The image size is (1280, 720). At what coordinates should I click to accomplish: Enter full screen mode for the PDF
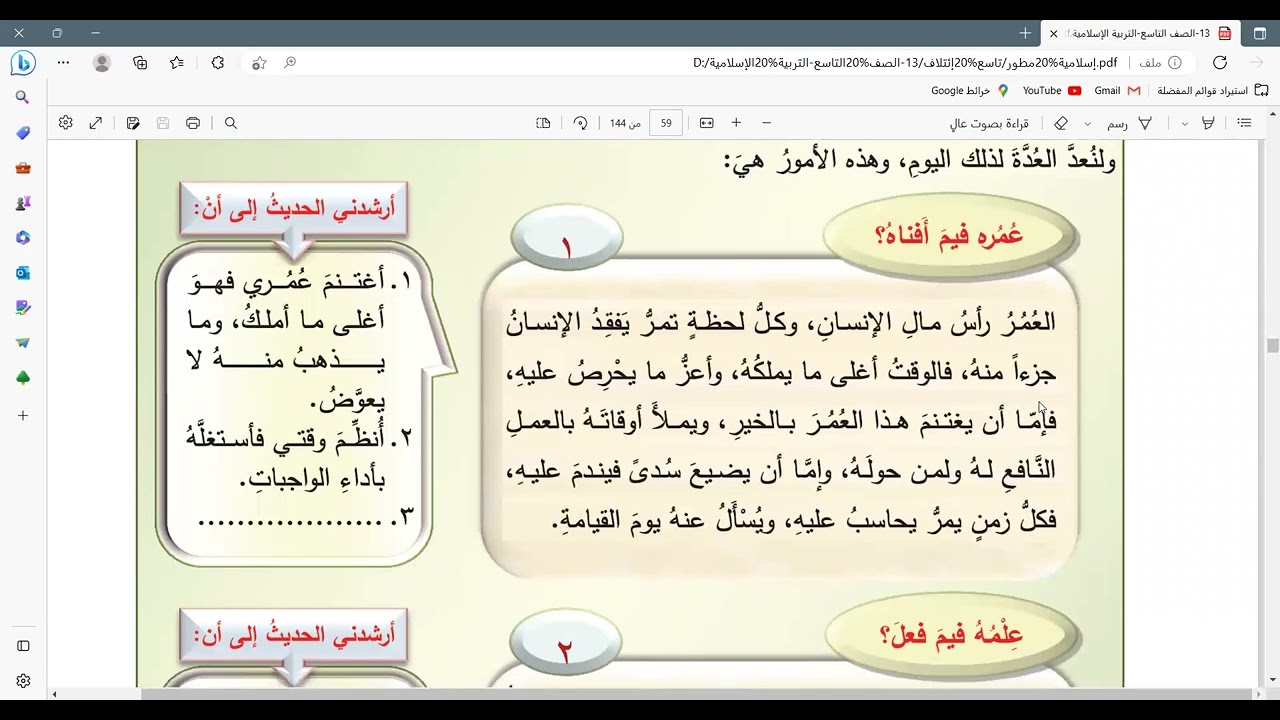[x=96, y=123]
